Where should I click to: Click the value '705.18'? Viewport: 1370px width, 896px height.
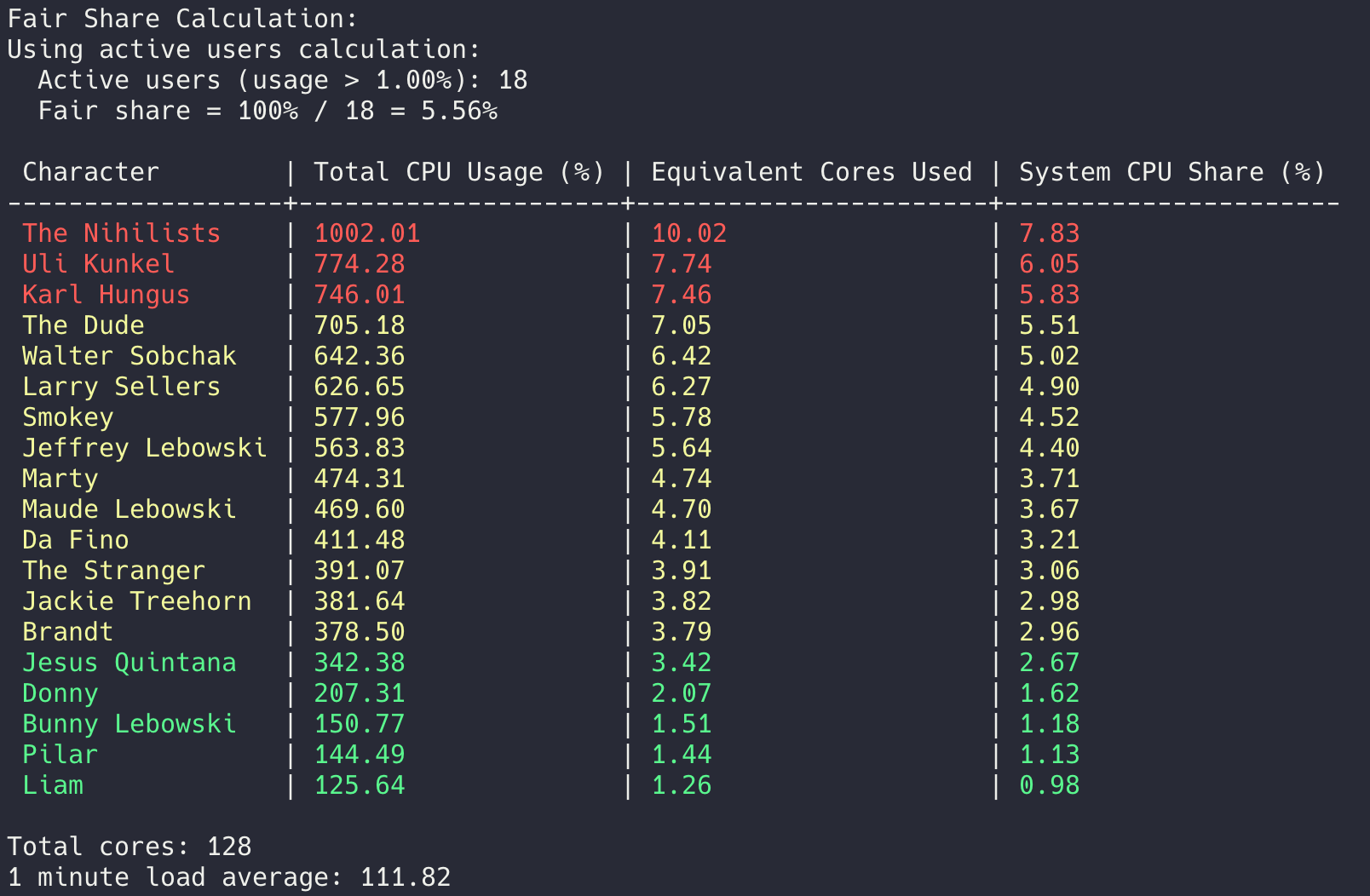click(x=360, y=325)
